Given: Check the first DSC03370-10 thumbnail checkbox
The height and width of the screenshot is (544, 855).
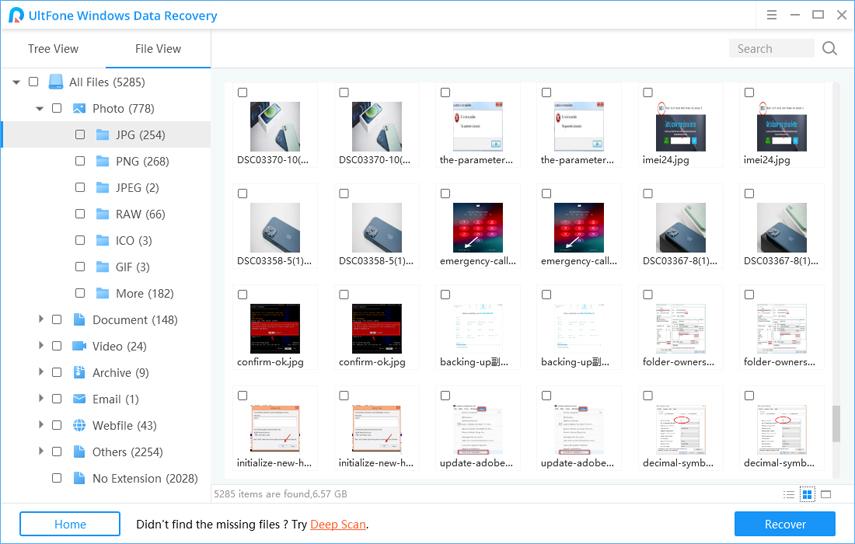Looking at the screenshot, I should coord(243,93).
